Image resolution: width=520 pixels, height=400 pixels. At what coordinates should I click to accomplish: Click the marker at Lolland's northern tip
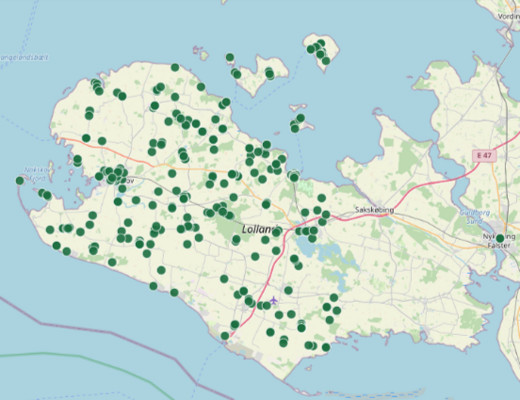[x=175, y=67]
